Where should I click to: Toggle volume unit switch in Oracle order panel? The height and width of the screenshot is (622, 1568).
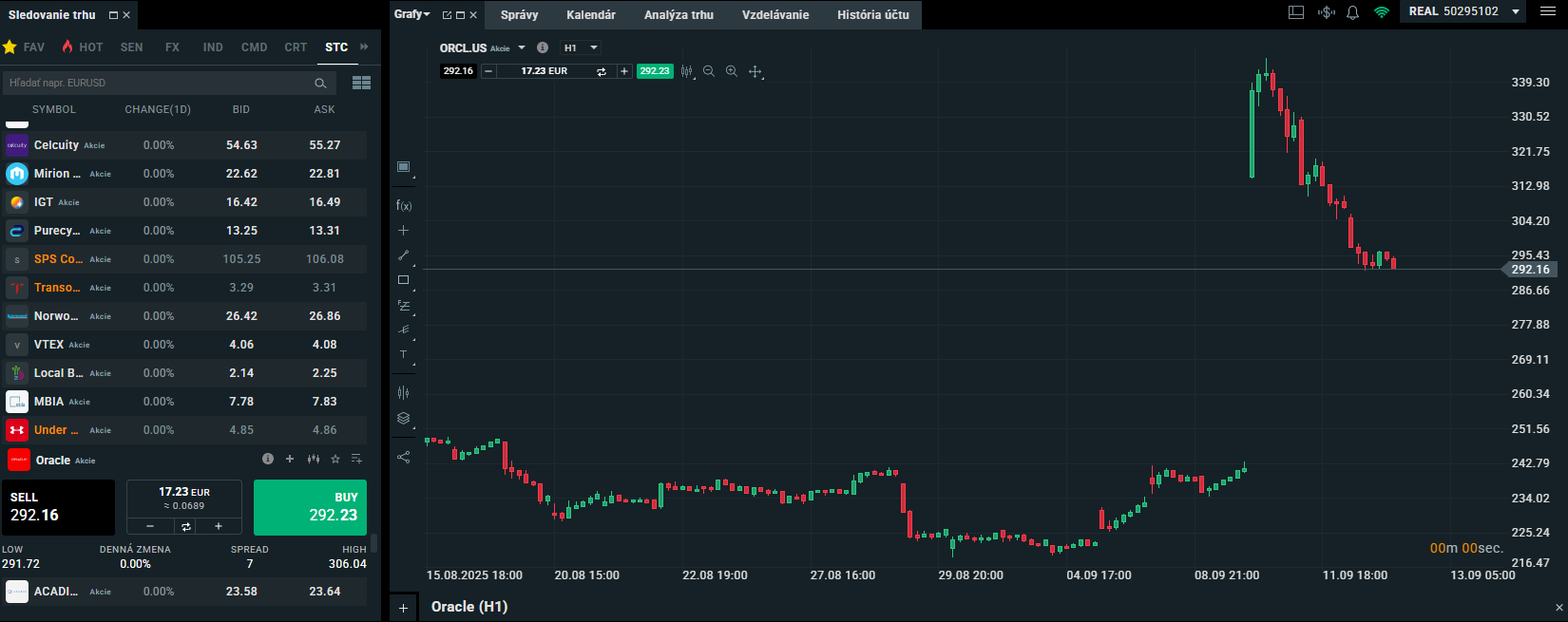pos(185,526)
